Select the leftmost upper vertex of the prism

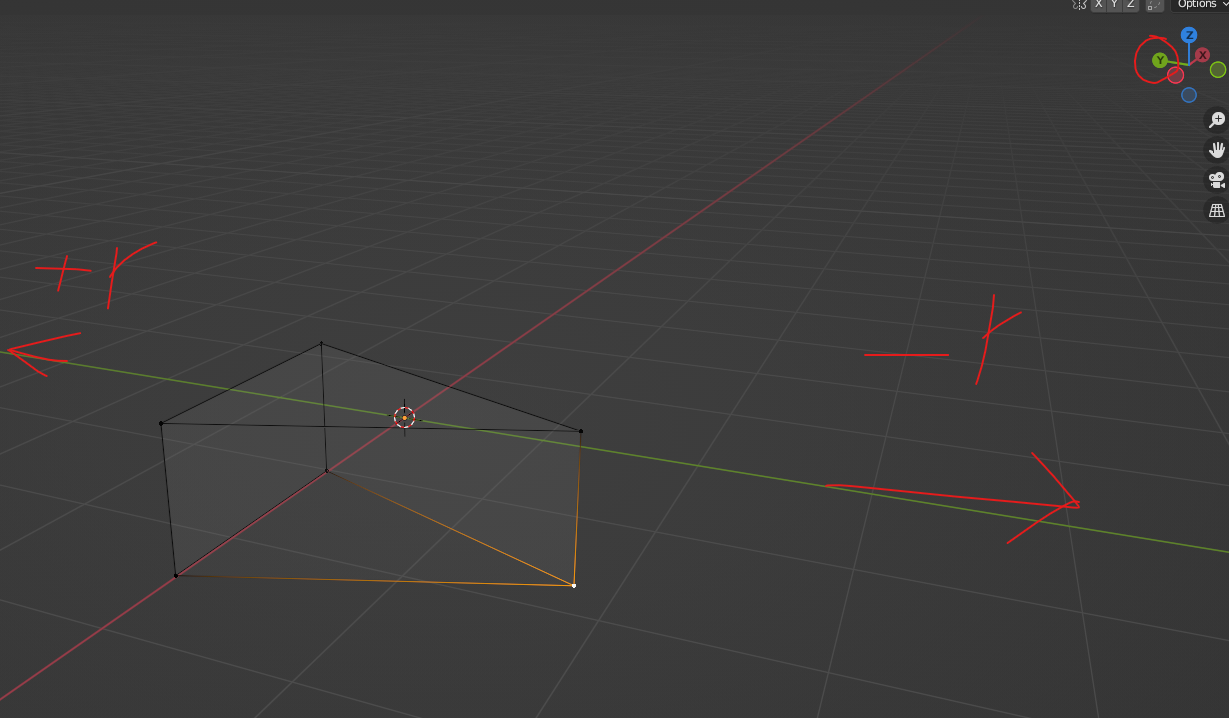tap(161, 423)
